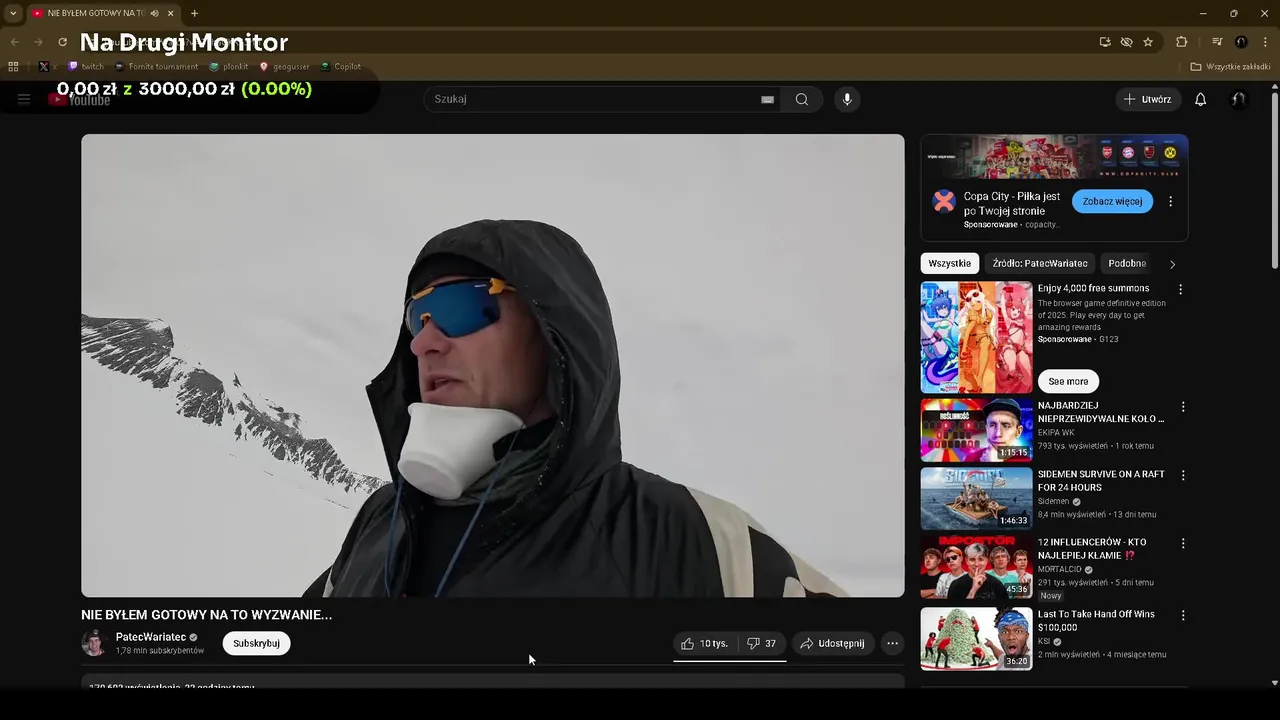Open the YouTube guide hamburger menu

(24, 99)
